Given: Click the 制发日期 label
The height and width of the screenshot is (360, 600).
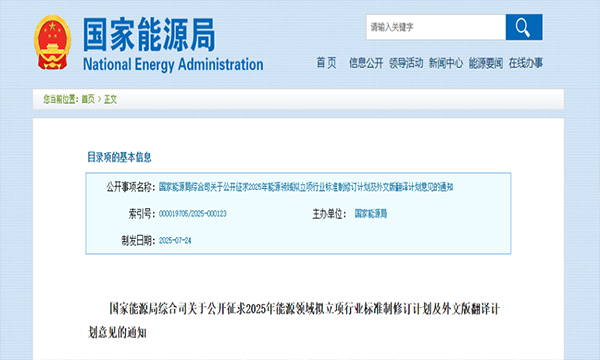Looking at the screenshot, I should coord(138,241).
